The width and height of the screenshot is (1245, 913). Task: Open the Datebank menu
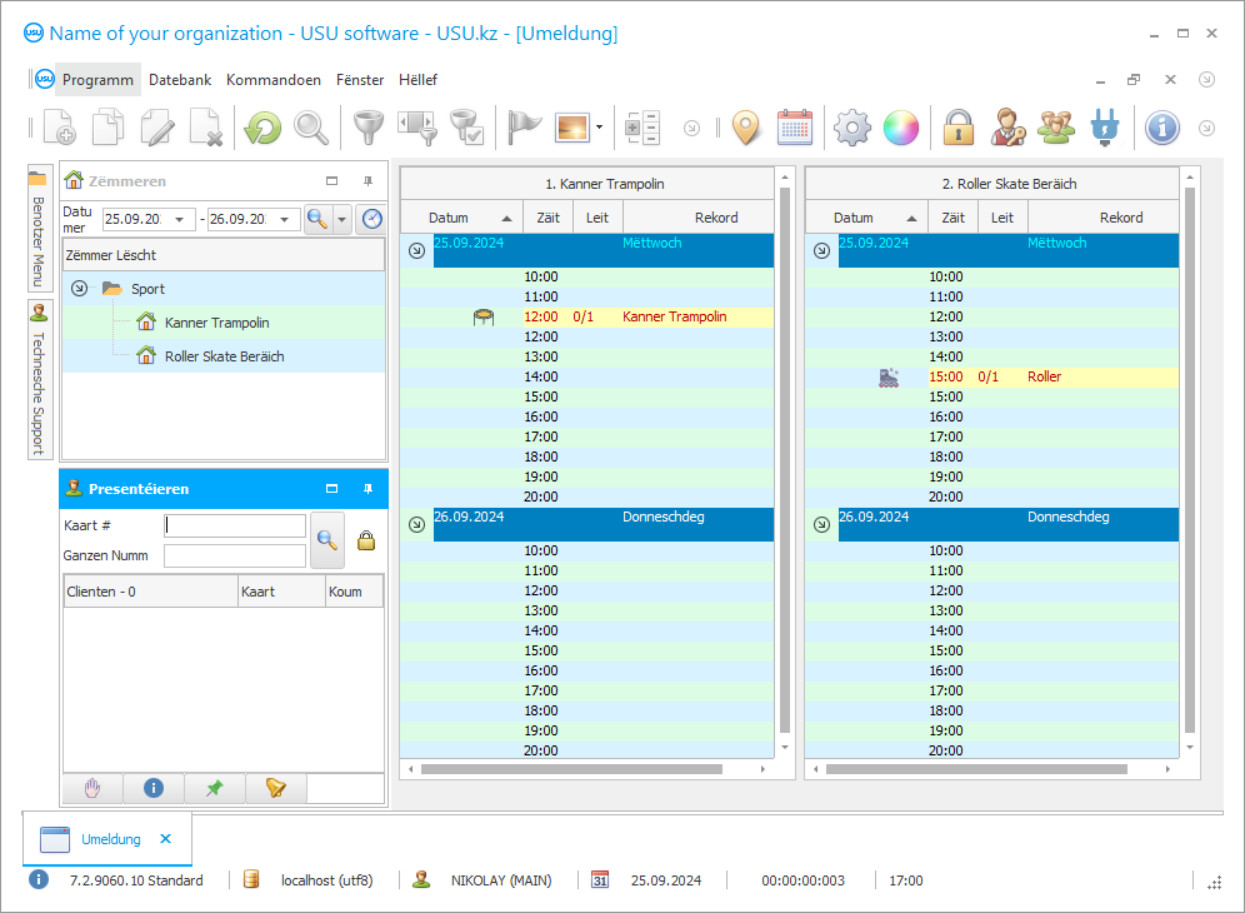click(179, 80)
